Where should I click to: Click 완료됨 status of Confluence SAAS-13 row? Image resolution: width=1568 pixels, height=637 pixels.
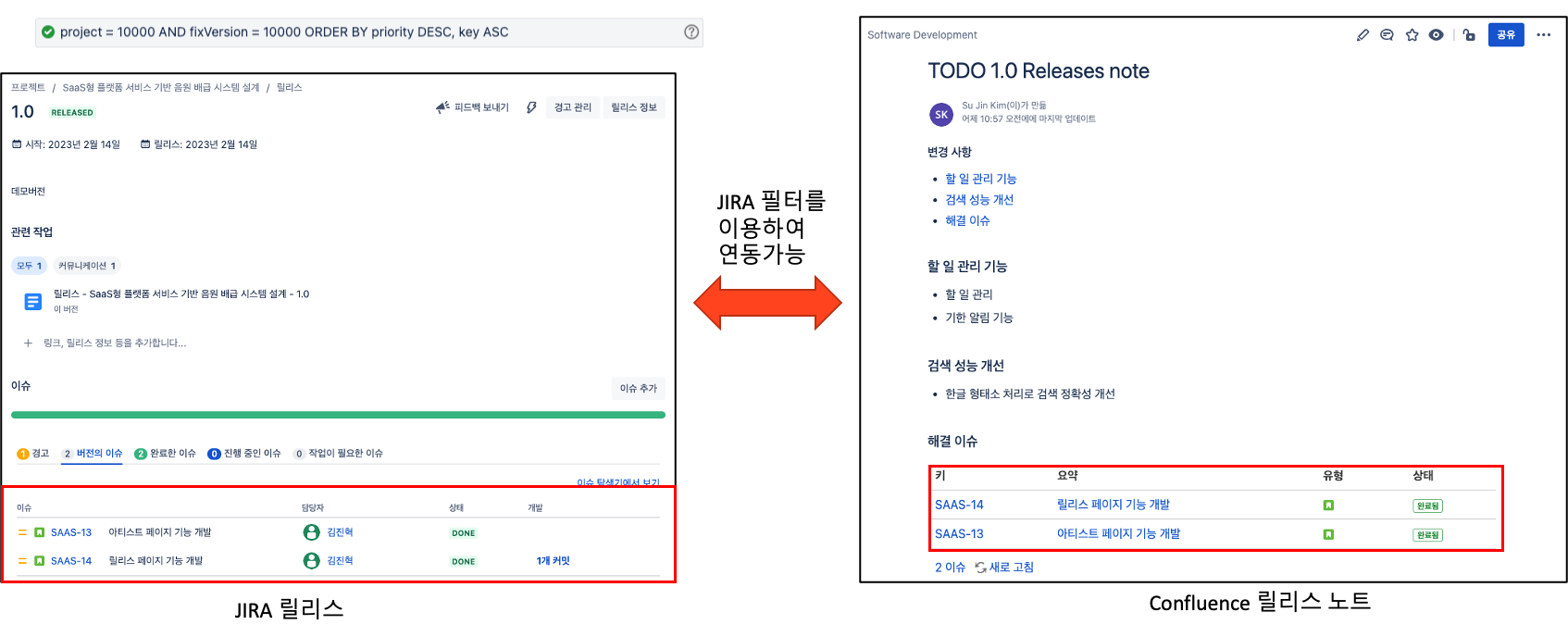[x=1427, y=535]
